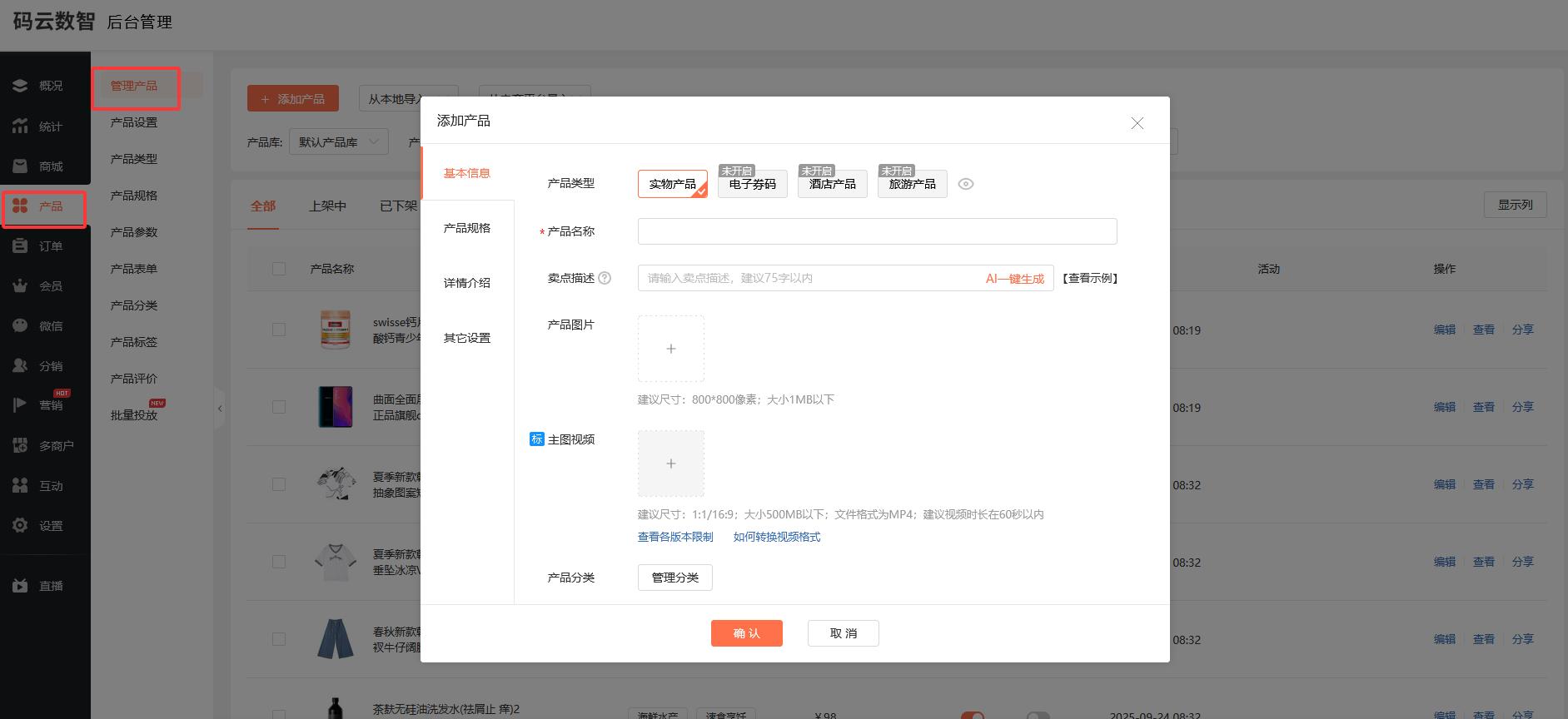Select the 产品 products sidebar icon
This screenshot has height=719, width=1568.
20,206
